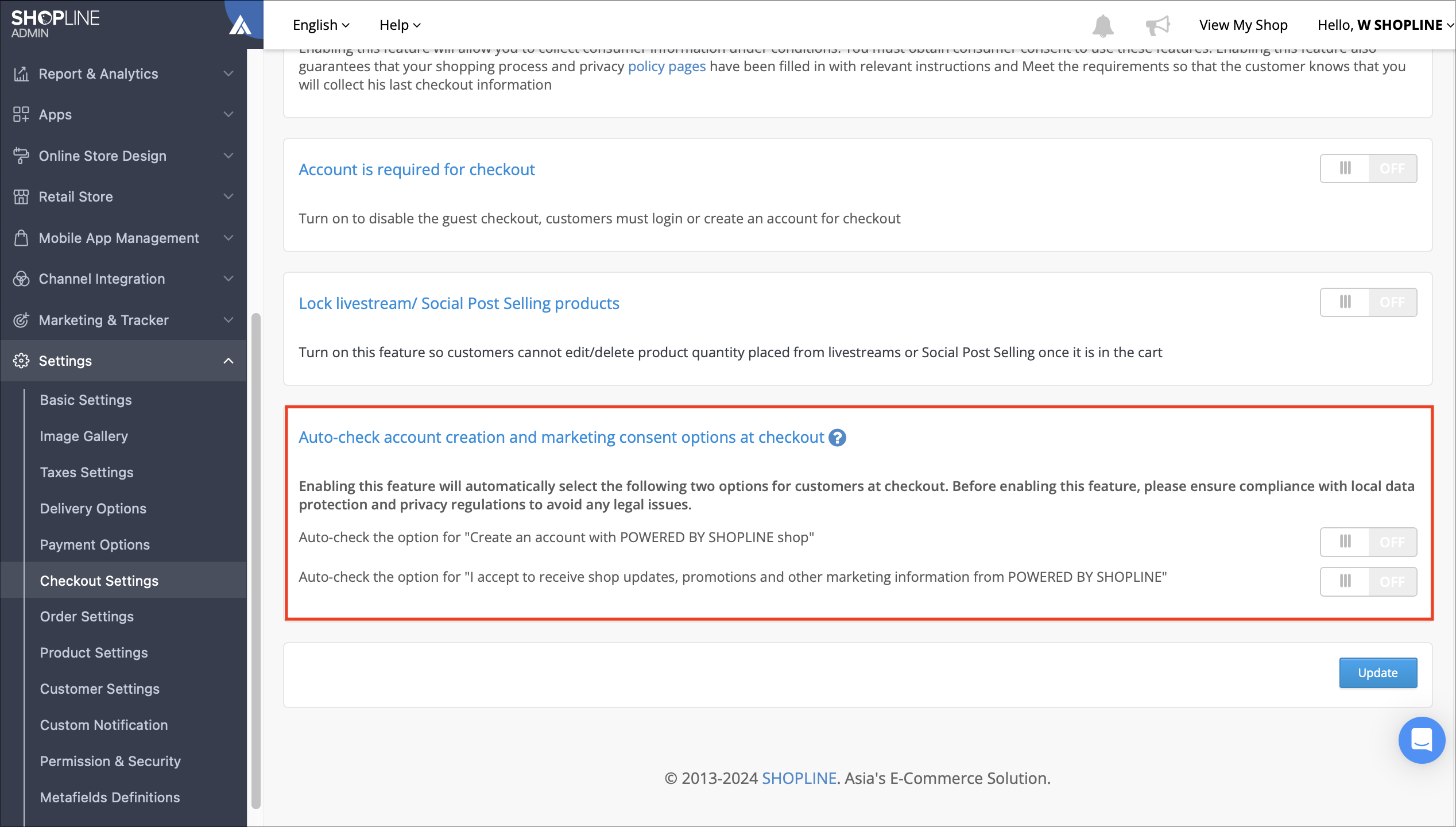Image resolution: width=1456 pixels, height=827 pixels.
Task: Click the Retail Store shop icon
Action: pos(21,196)
